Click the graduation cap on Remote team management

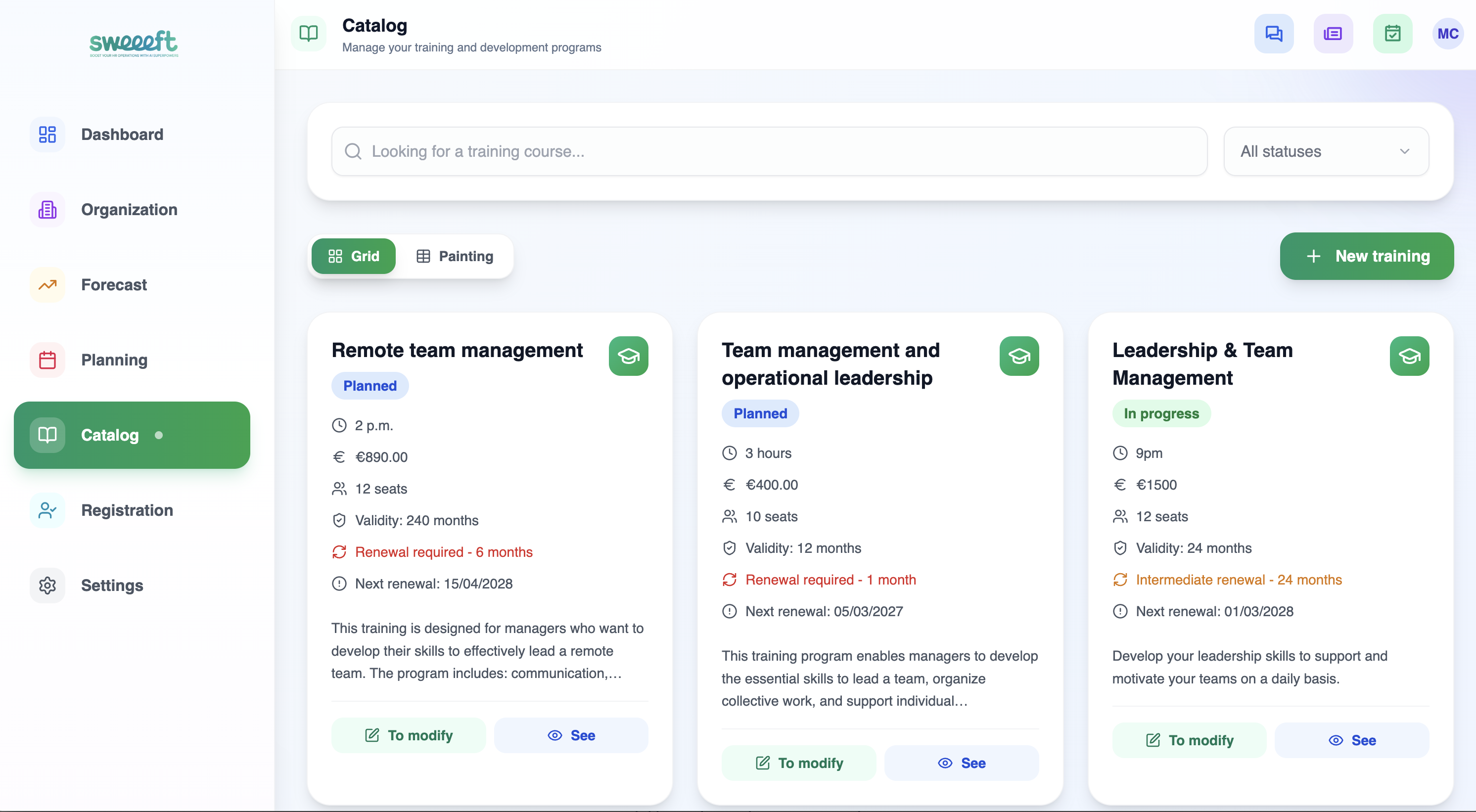point(628,356)
